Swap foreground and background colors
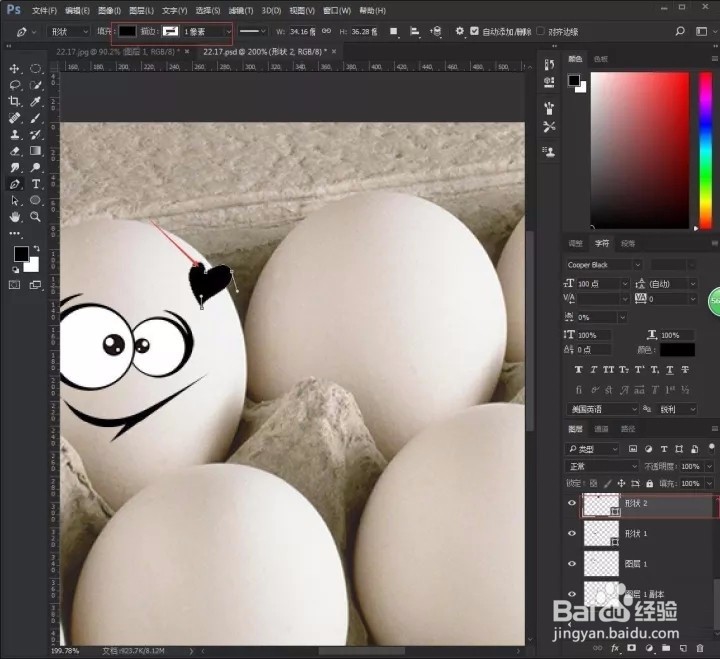This screenshot has height=659, width=720. (36, 248)
